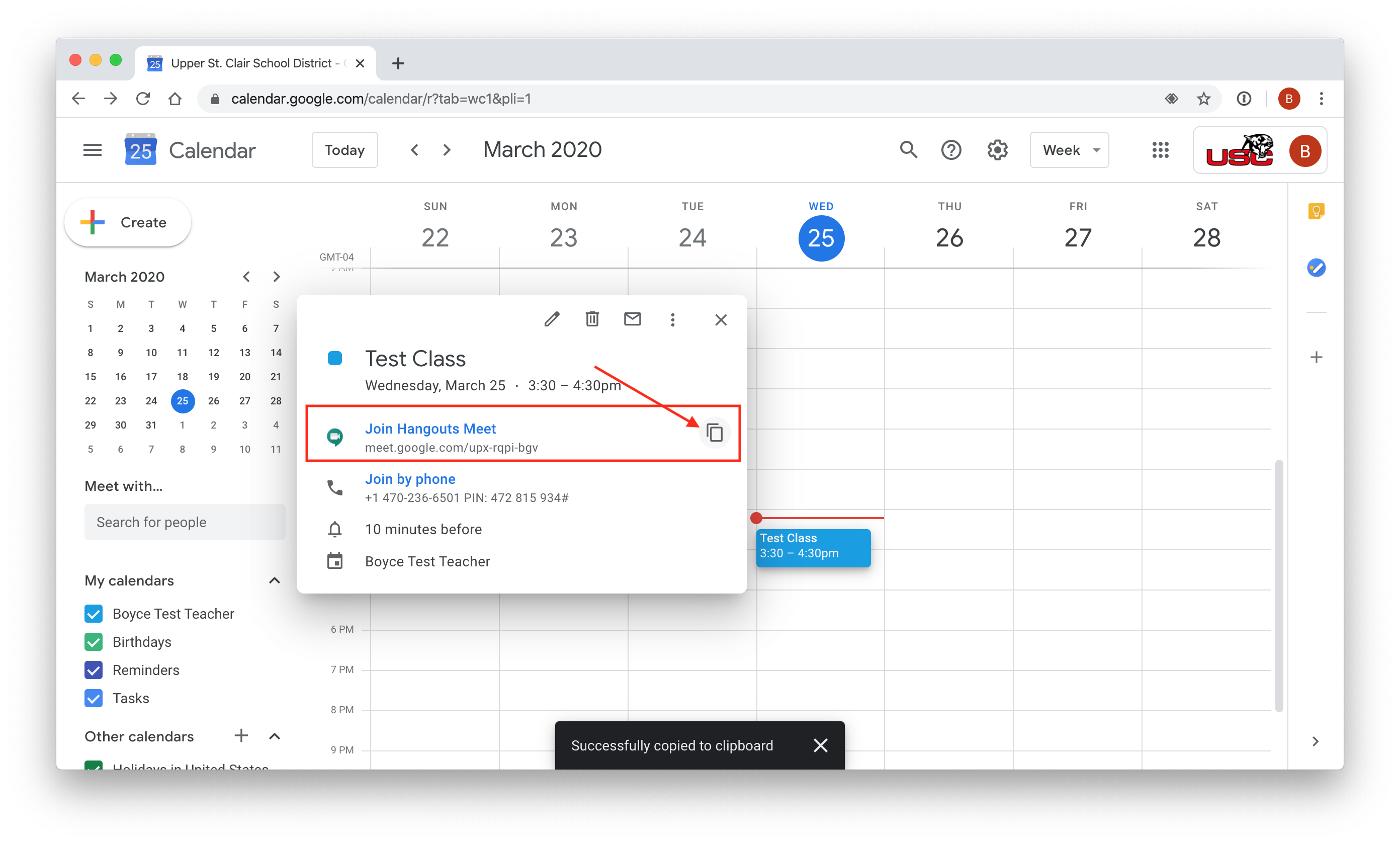Open the Google apps grid
1400x844 pixels.
pos(1160,150)
